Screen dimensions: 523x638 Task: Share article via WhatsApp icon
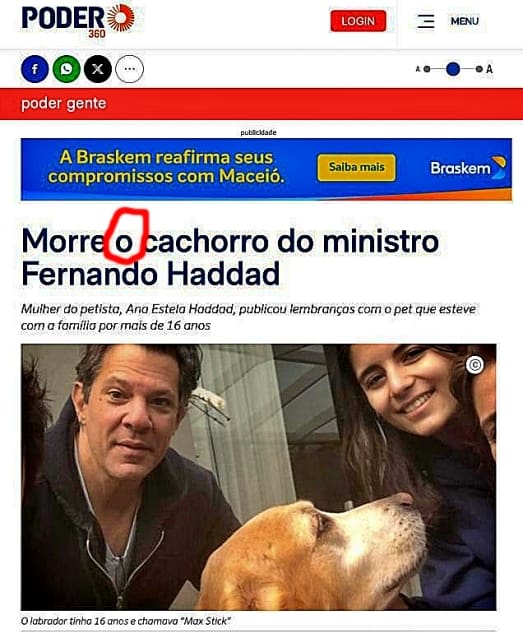[66, 69]
